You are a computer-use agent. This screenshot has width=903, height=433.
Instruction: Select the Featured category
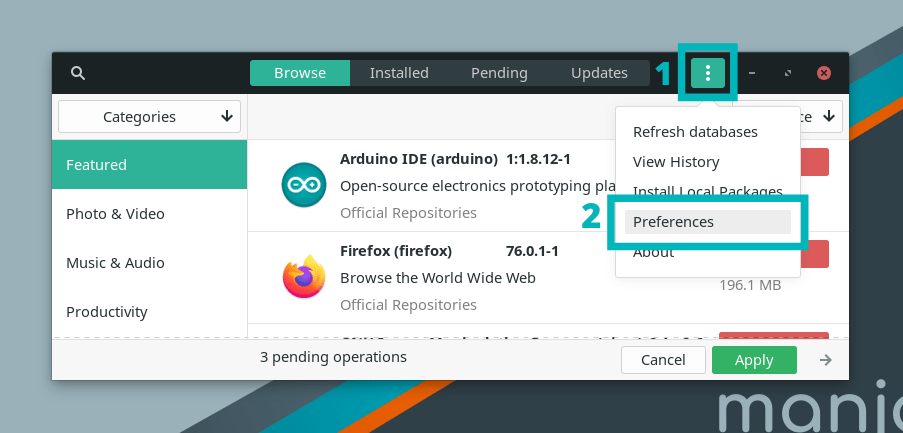coord(149,165)
